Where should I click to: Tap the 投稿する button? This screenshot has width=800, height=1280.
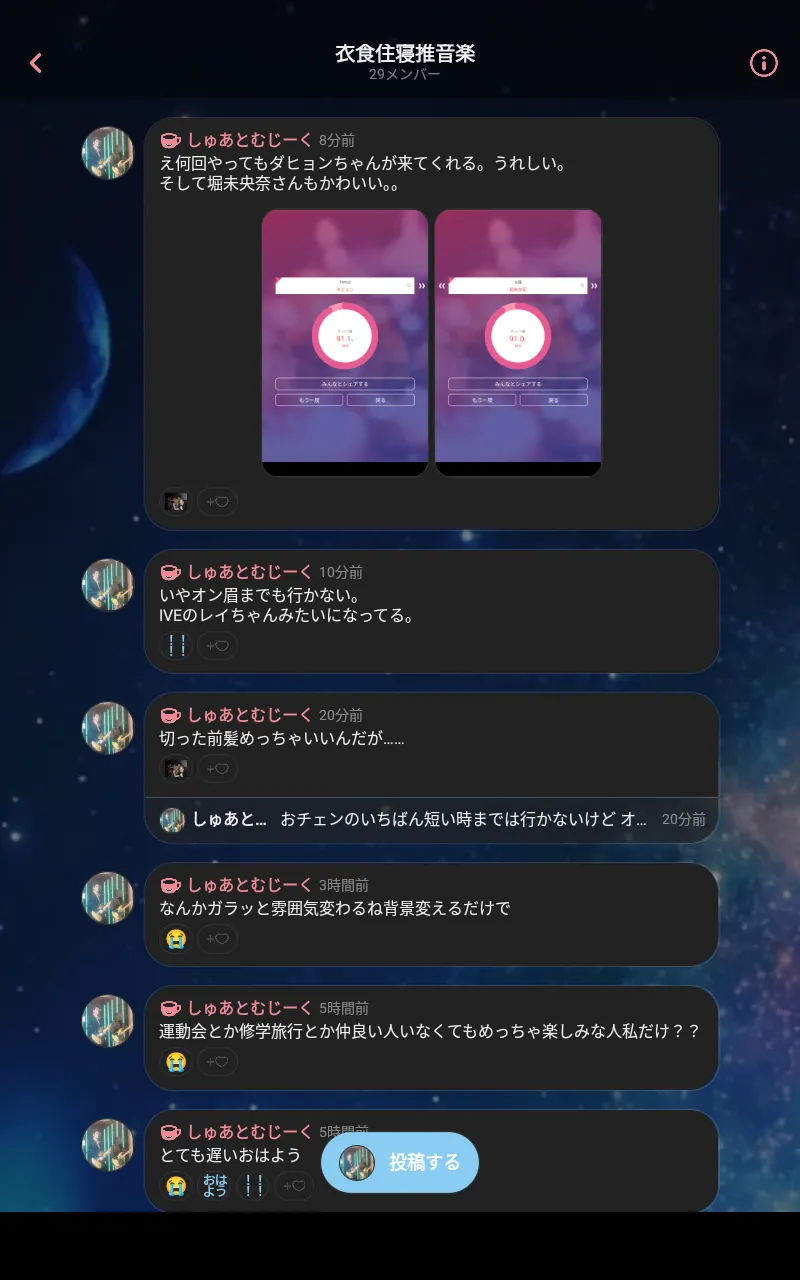click(x=400, y=1162)
